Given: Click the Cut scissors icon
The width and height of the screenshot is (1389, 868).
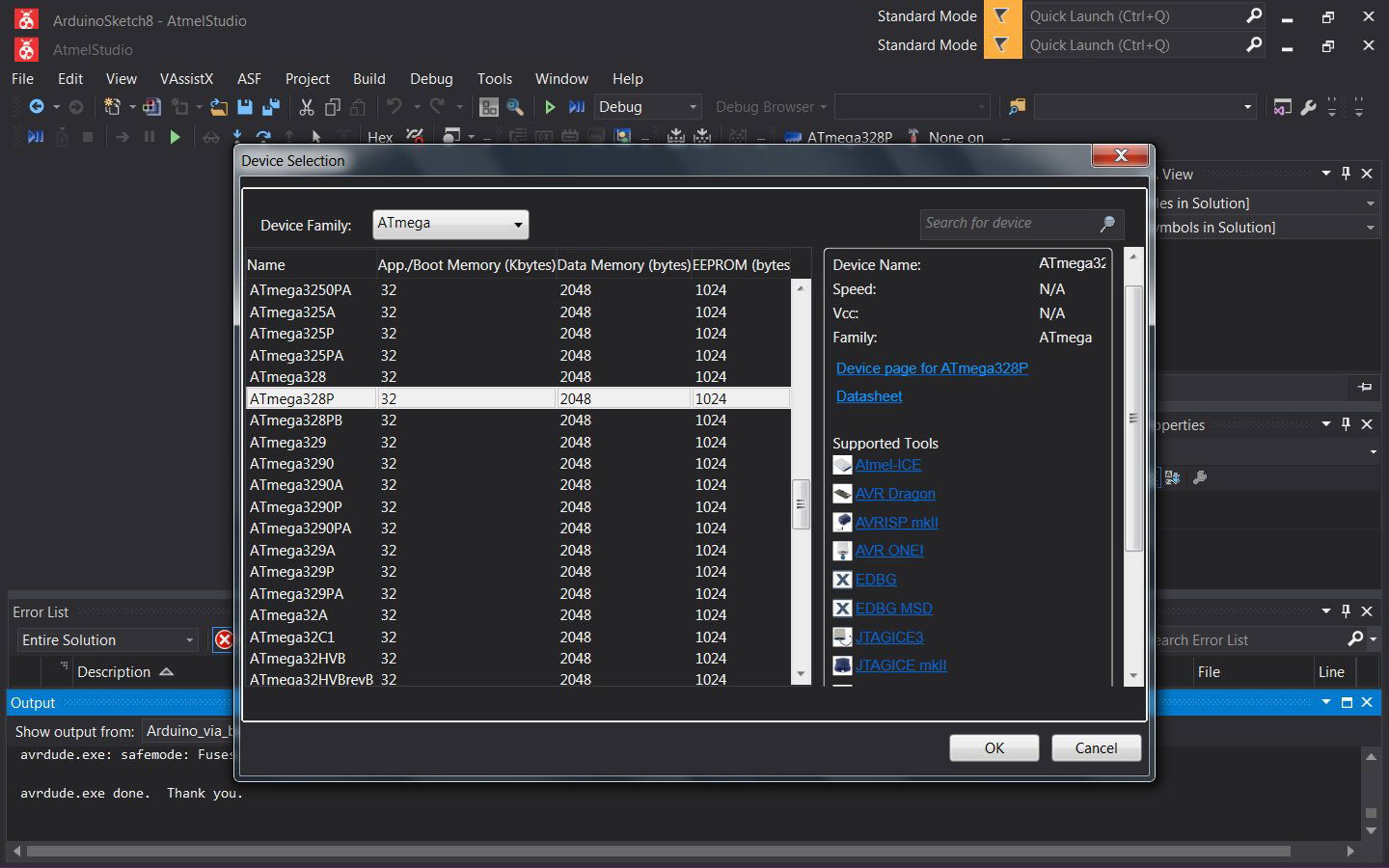Looking at the screenshot, I should pyautogui.click(x=307, y=107).
